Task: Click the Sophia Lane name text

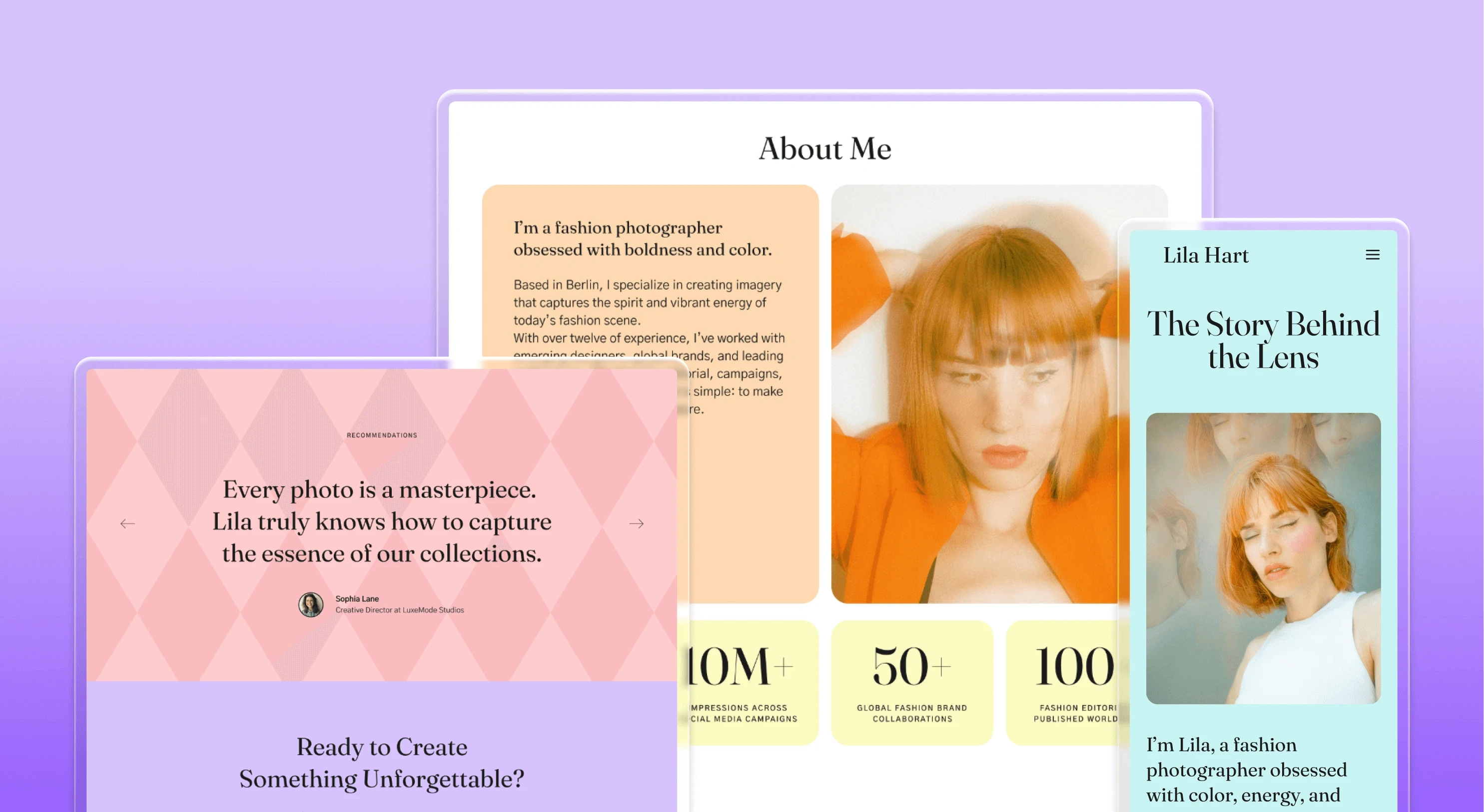Action: tap(357, 599)
